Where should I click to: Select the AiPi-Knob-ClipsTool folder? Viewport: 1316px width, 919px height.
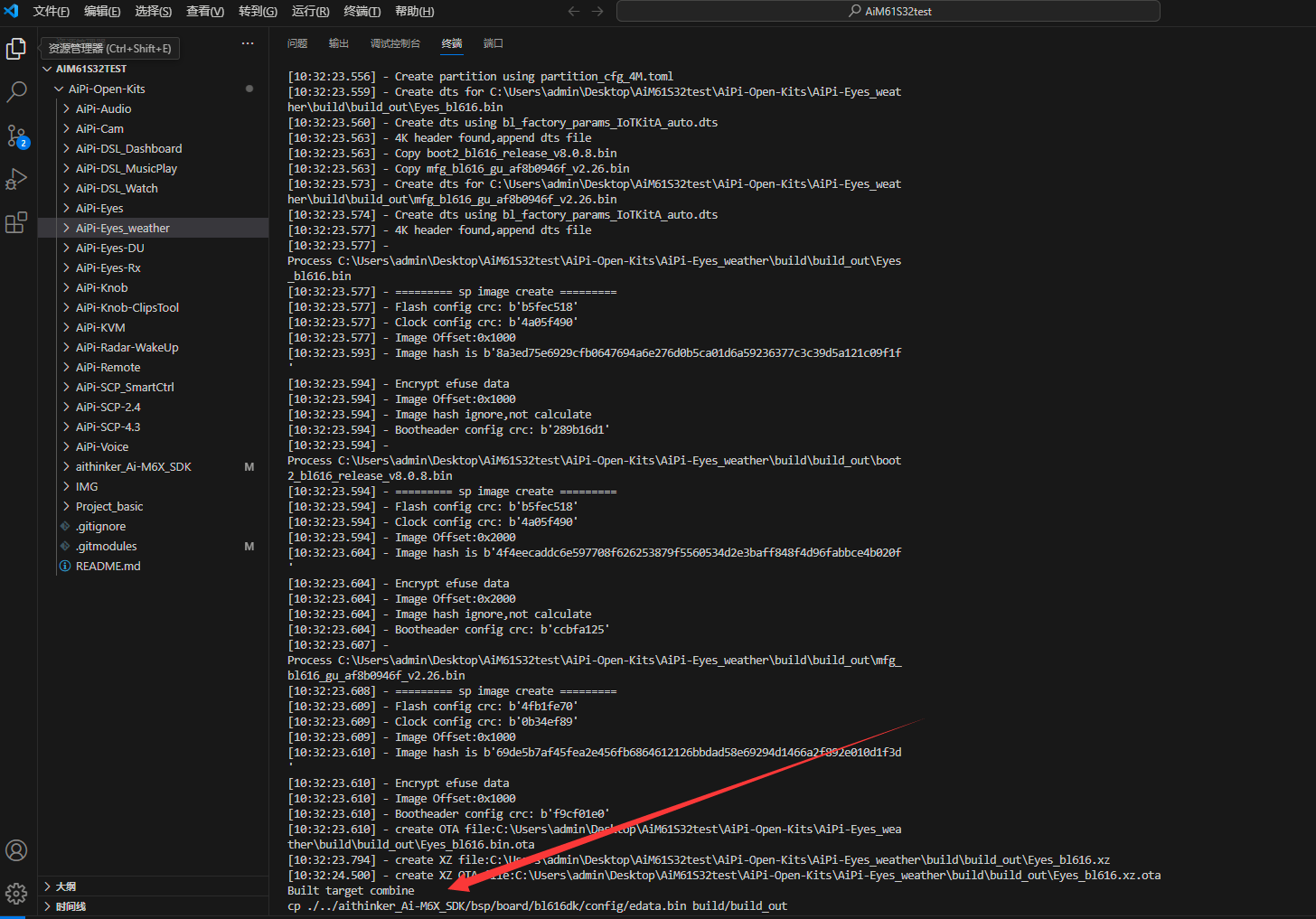coord(153,307)
